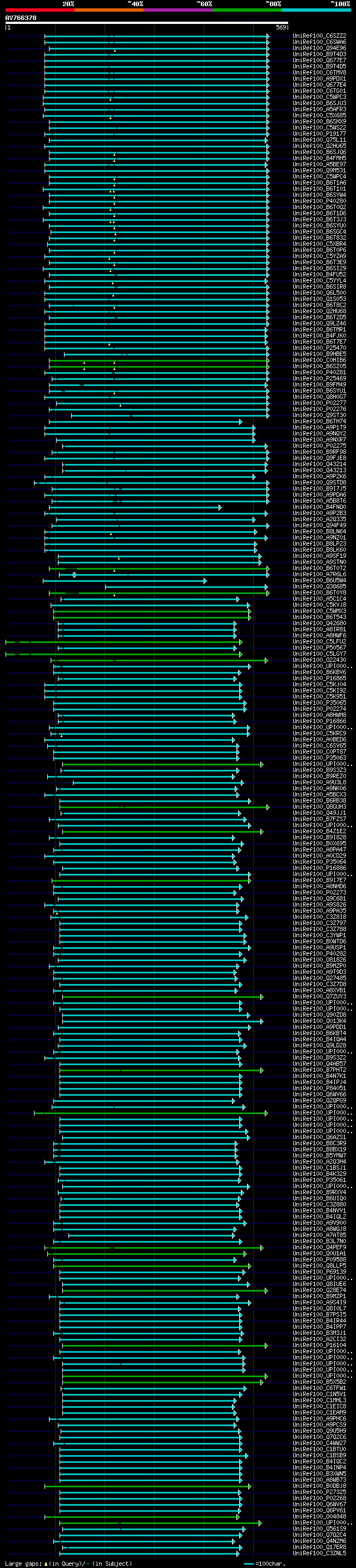This screenshot has width=356, height=1568.
Task: Click label UniRef100_A7R6L6
Action: point(319,575)
